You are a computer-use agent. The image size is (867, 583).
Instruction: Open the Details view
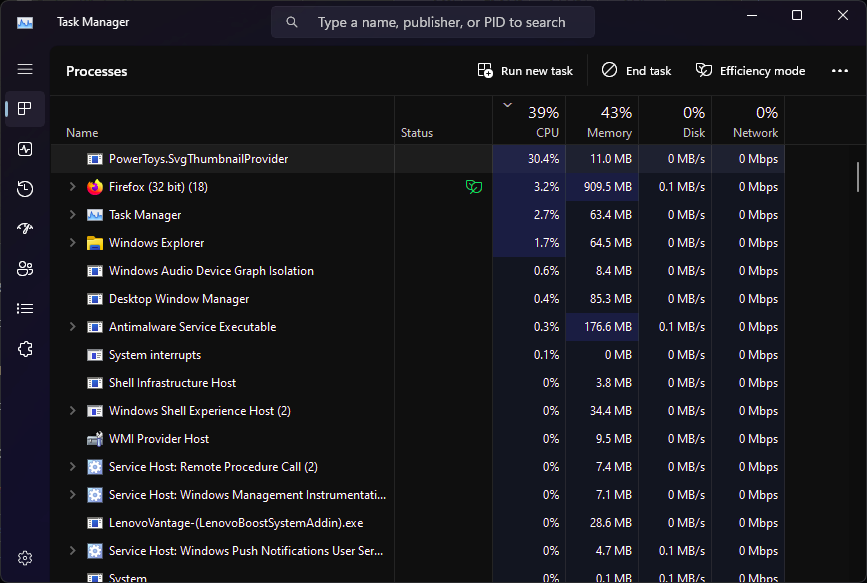pyautogui.click(x=24, y=308)
